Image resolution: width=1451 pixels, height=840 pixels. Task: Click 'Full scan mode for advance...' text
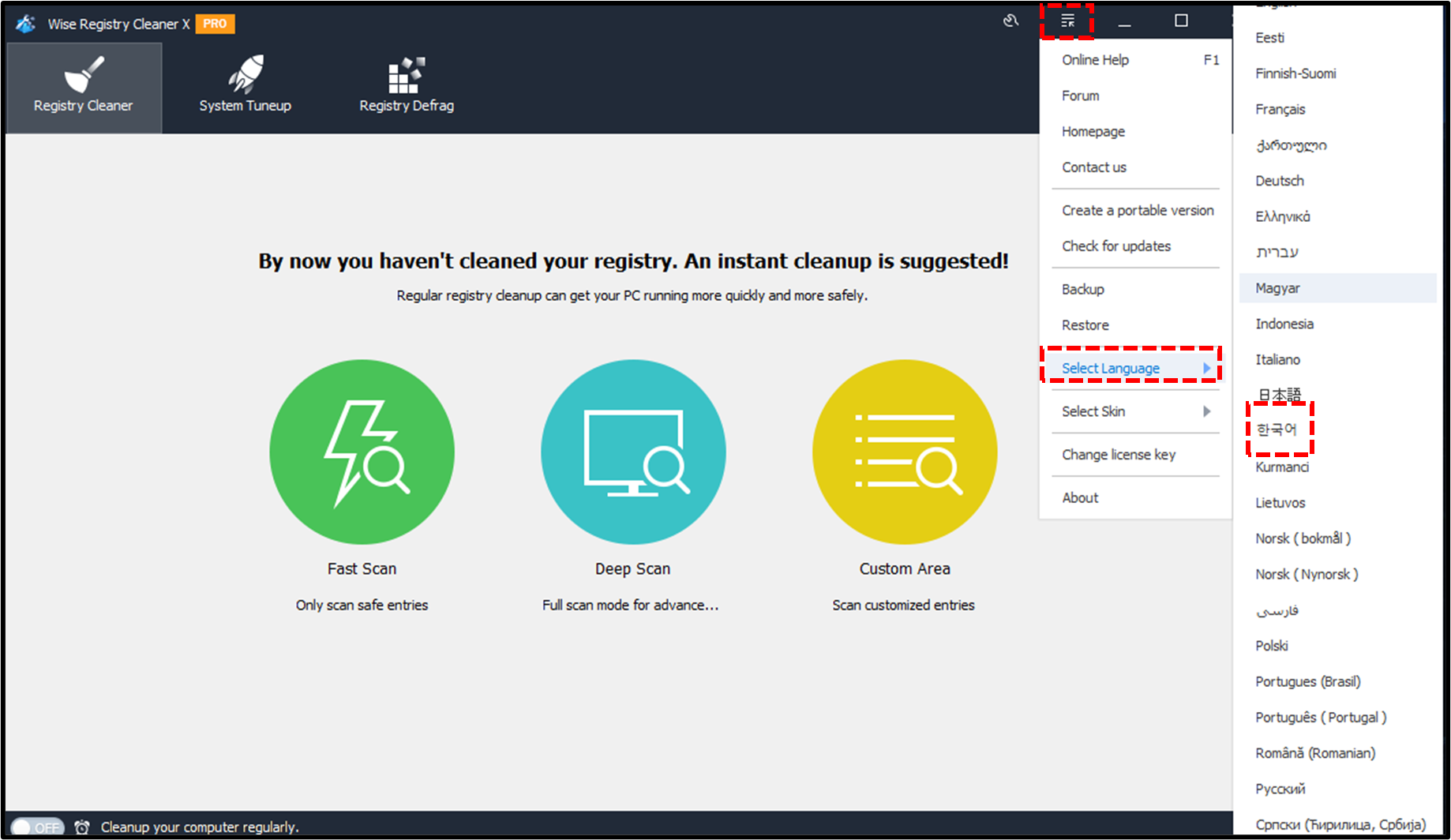coord(630,605)
